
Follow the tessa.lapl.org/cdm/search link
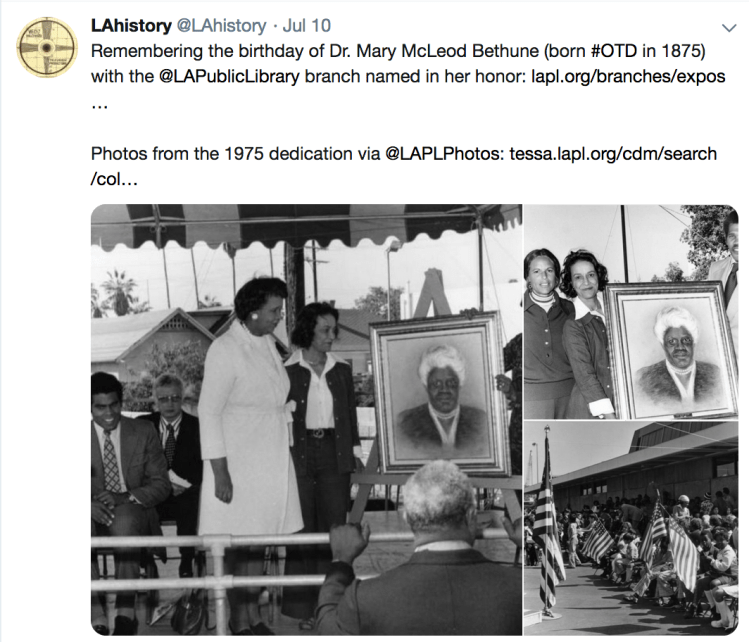(x=613, y=154)
